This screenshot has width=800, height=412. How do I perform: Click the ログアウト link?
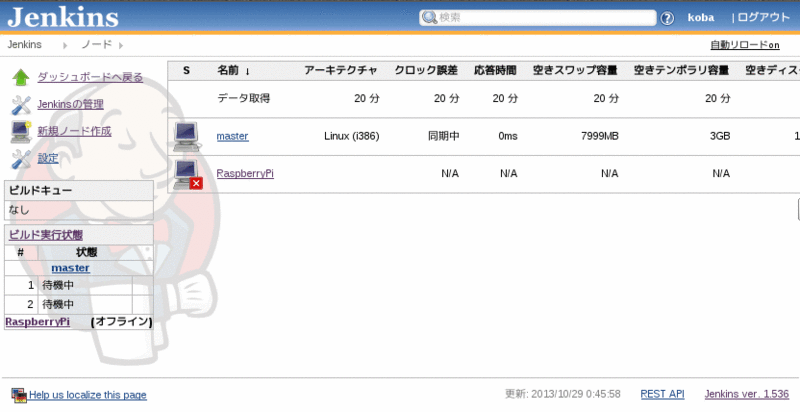(x=764, y=17)
